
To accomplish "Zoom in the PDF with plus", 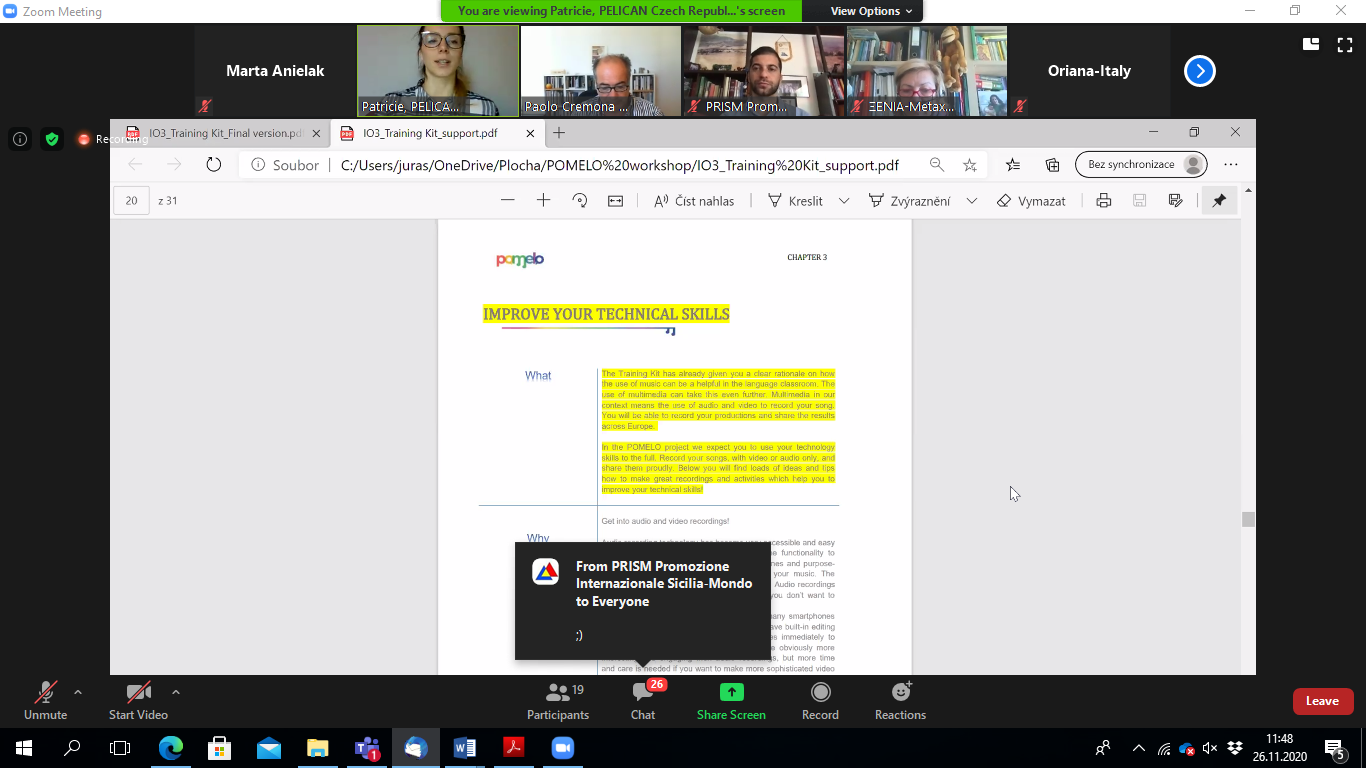I will click(x=543, y=201).
